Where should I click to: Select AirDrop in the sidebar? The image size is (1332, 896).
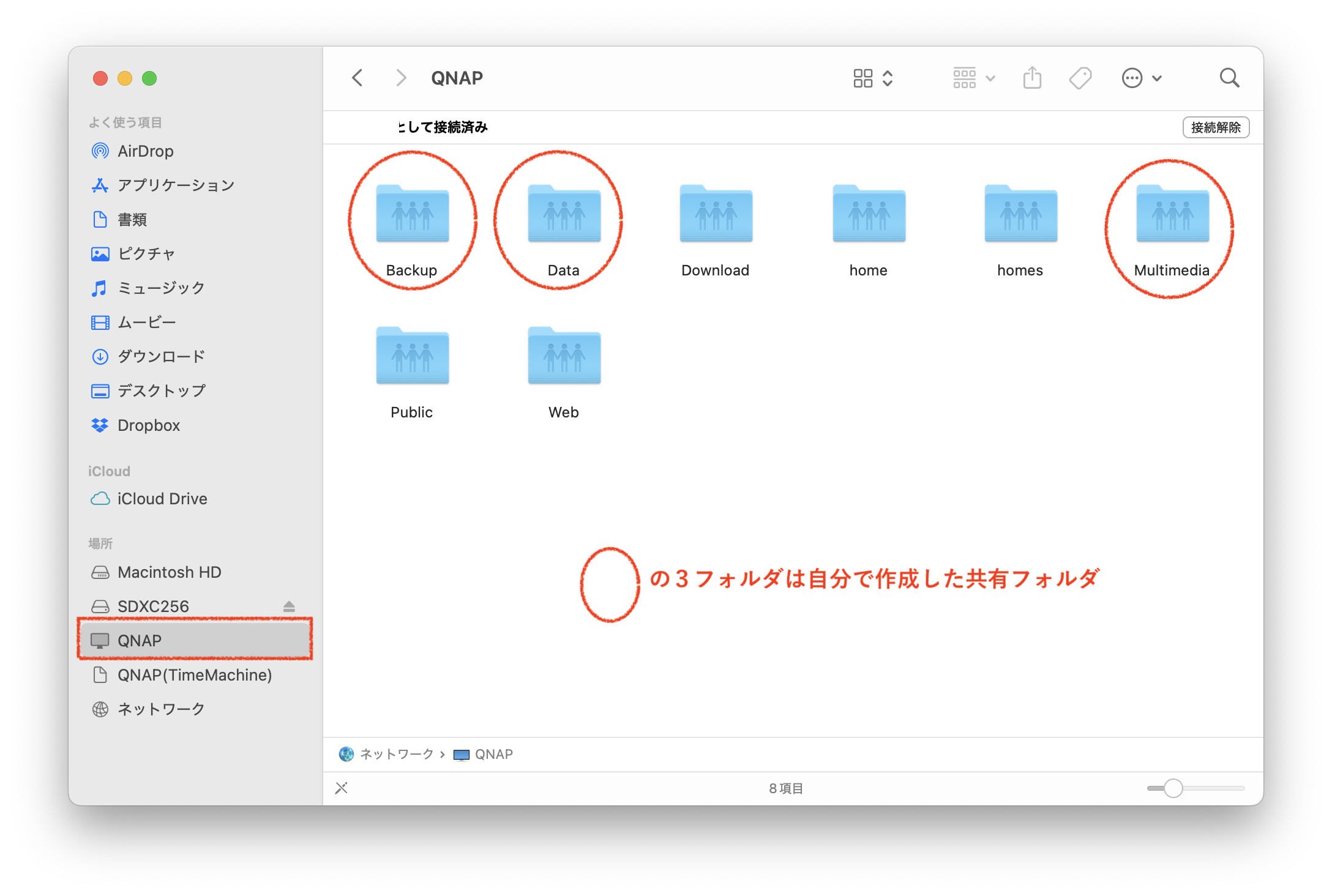pos(145,151)
